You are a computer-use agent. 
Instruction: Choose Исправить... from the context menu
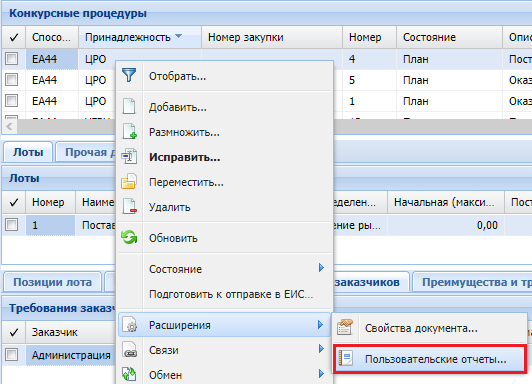pyautogui.click(x=224, y=157)
